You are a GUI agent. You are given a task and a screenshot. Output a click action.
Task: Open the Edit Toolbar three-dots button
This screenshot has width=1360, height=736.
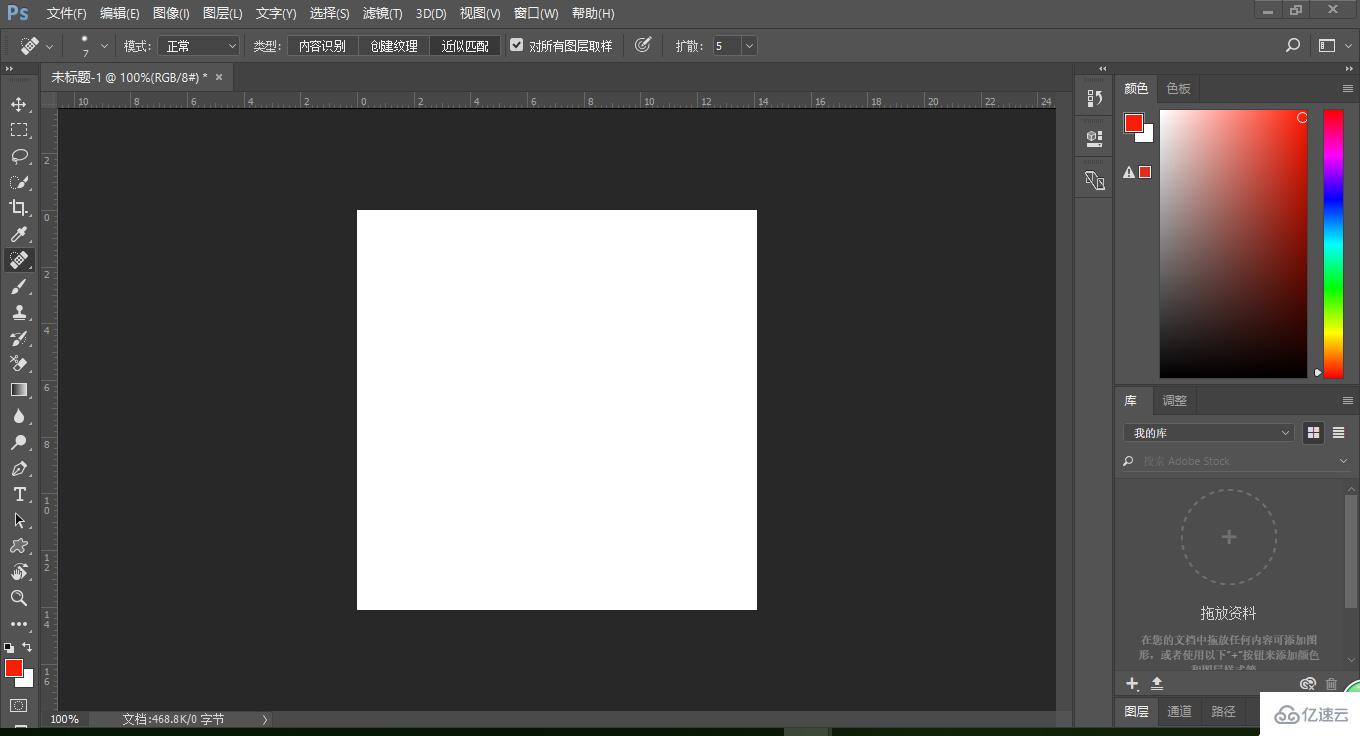click(19, 624)
